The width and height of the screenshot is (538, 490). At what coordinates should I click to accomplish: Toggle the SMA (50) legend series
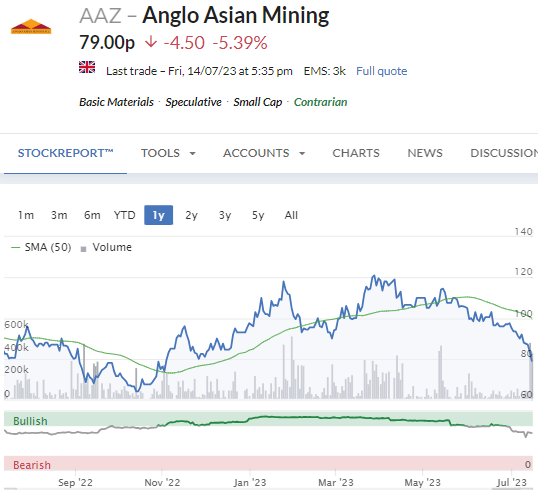coord(41,247)
